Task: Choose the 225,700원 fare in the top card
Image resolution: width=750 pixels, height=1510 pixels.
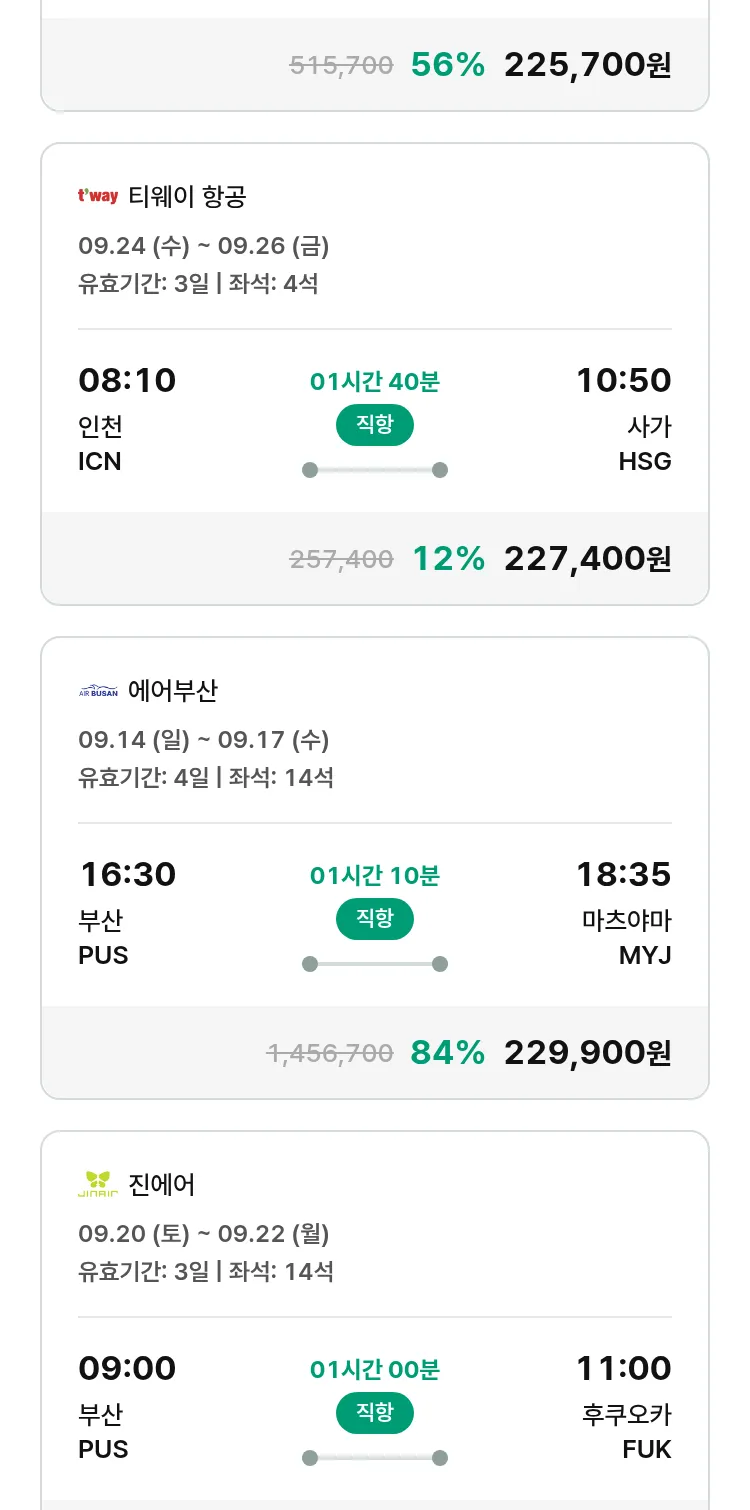Action: click(587, 65)
